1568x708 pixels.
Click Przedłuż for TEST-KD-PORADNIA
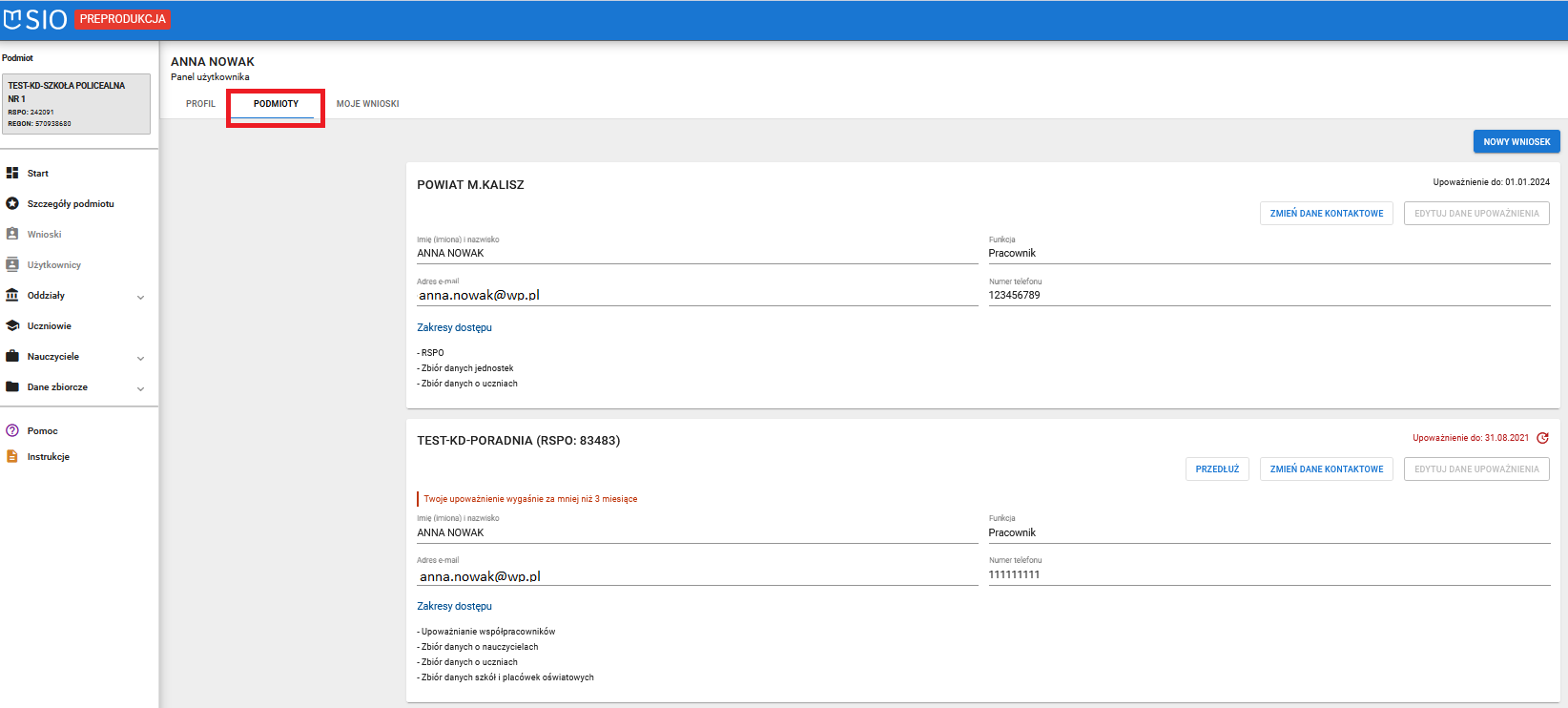point(1217,469)
